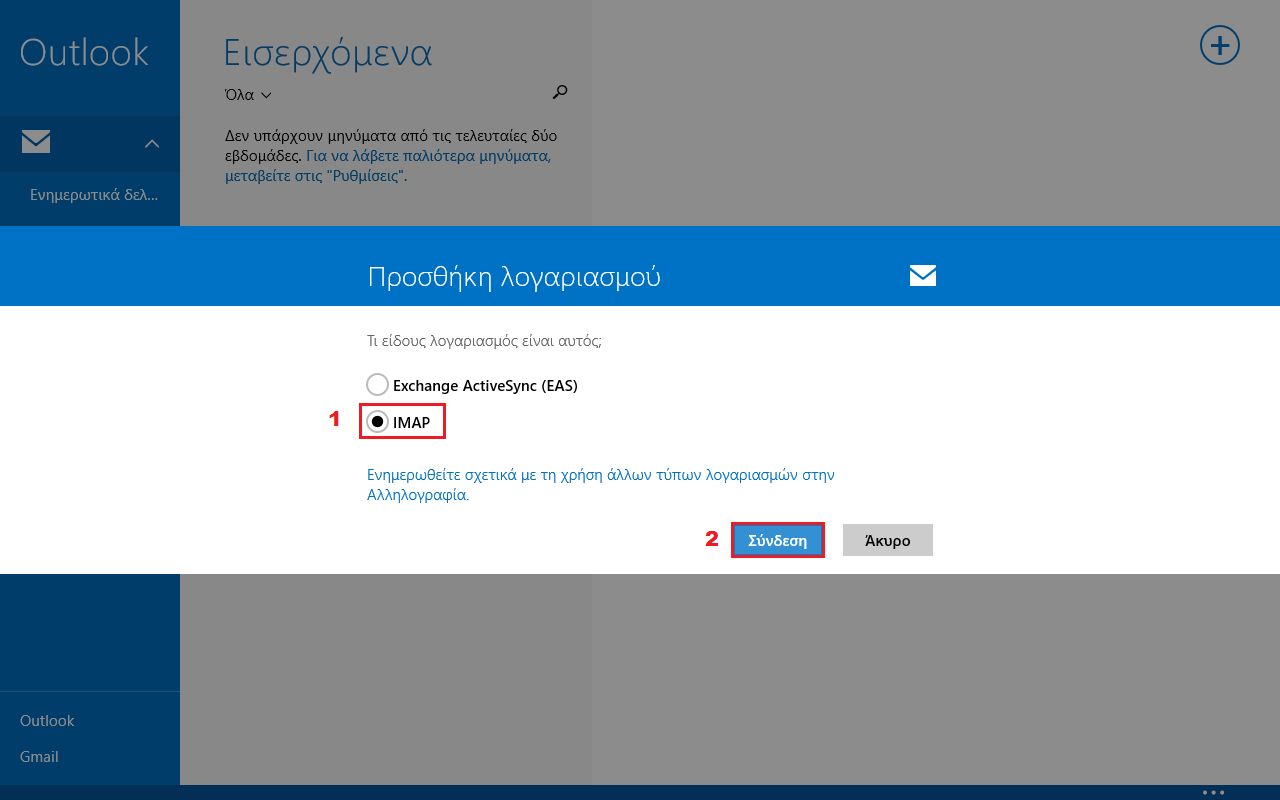Open link about other account types
Viewport: 1280px width, 800px height.
pos(600,484)
